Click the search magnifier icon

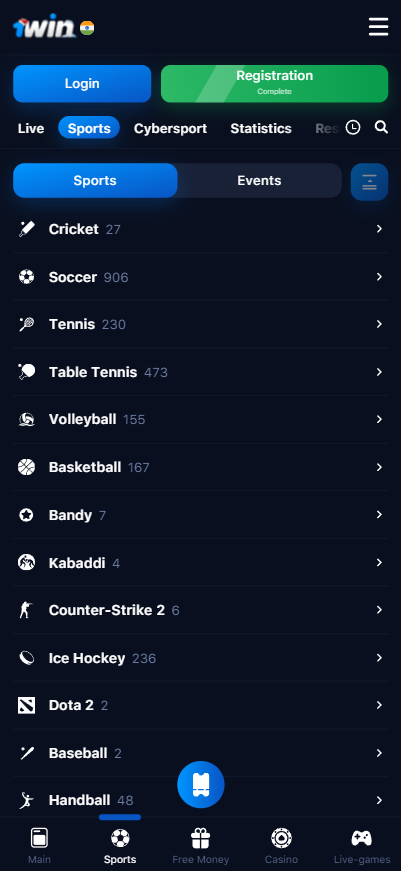[381, 127]
